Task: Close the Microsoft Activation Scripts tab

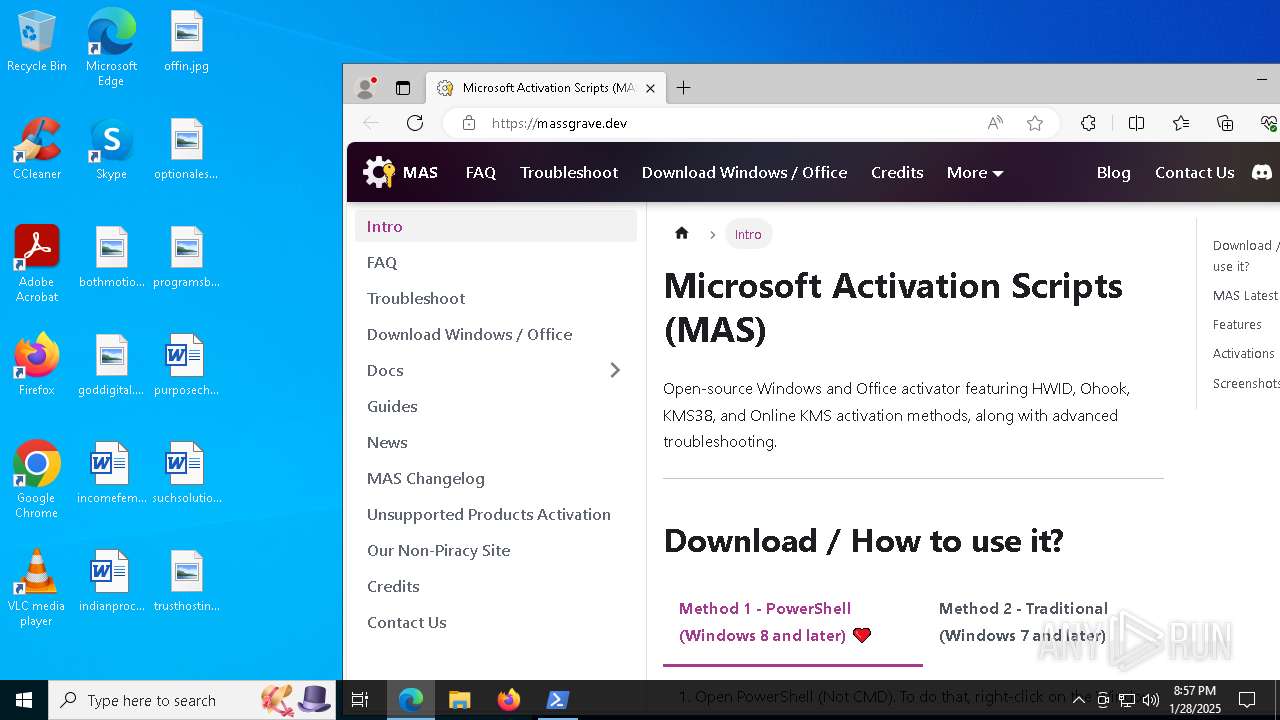Action: pos(650,88)
